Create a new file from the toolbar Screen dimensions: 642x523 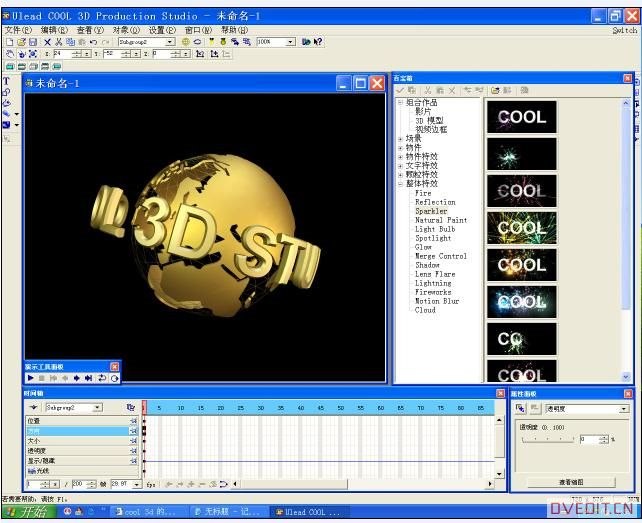10,42
